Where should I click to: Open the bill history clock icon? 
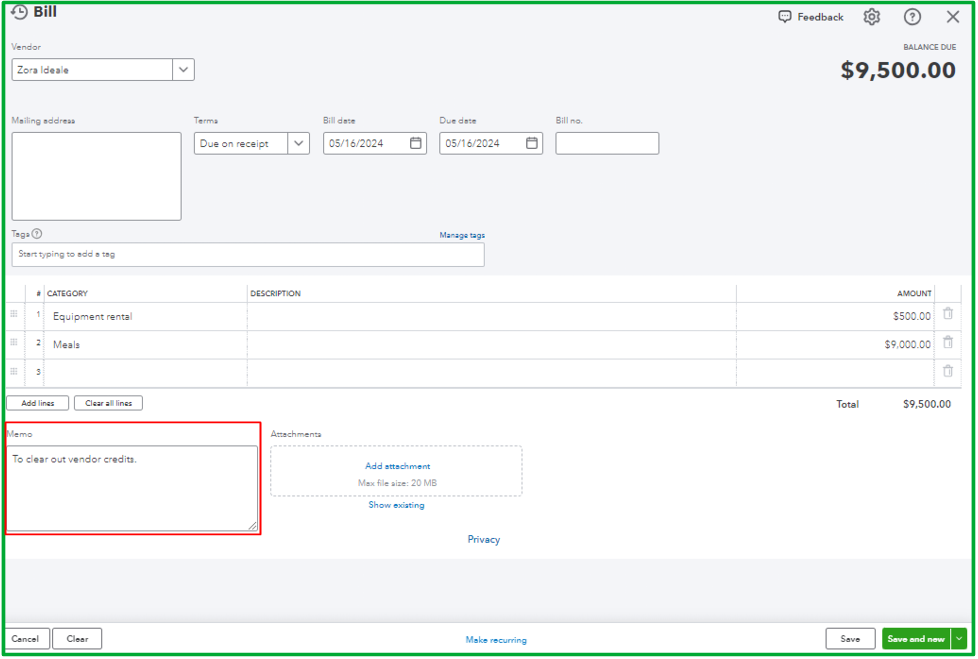pos(19,12)
